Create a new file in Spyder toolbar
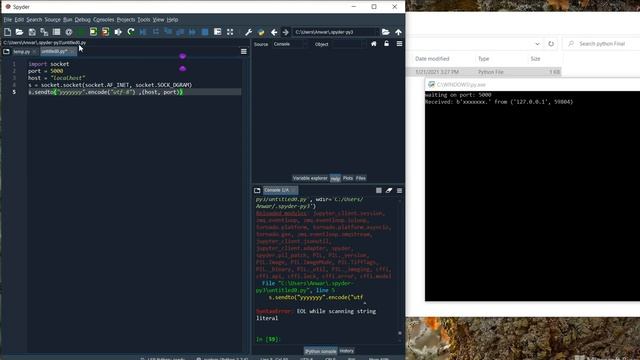Screen dimensions: 640x360 pos(7,32)
